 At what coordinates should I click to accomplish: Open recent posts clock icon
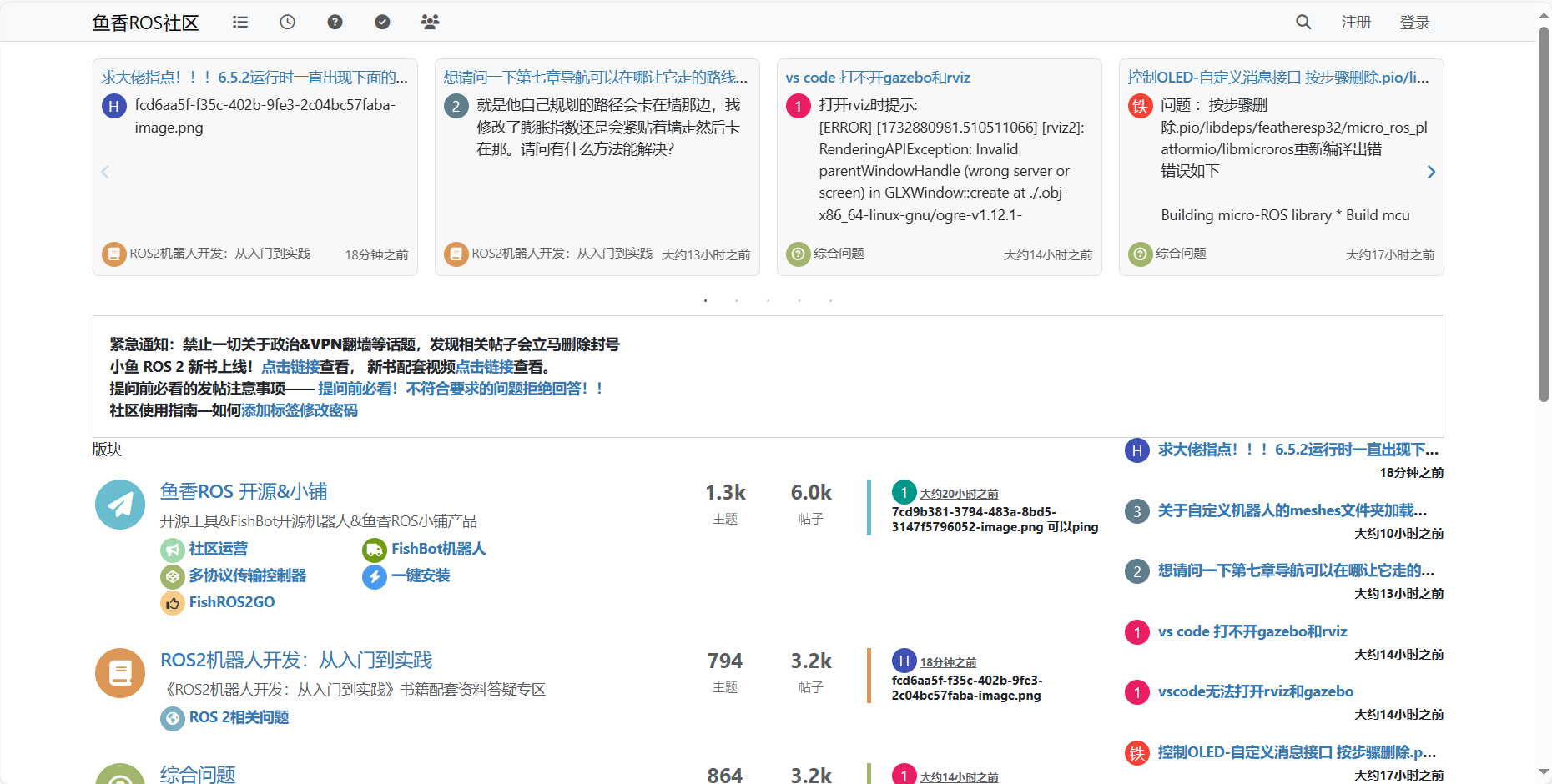[287, 23]
